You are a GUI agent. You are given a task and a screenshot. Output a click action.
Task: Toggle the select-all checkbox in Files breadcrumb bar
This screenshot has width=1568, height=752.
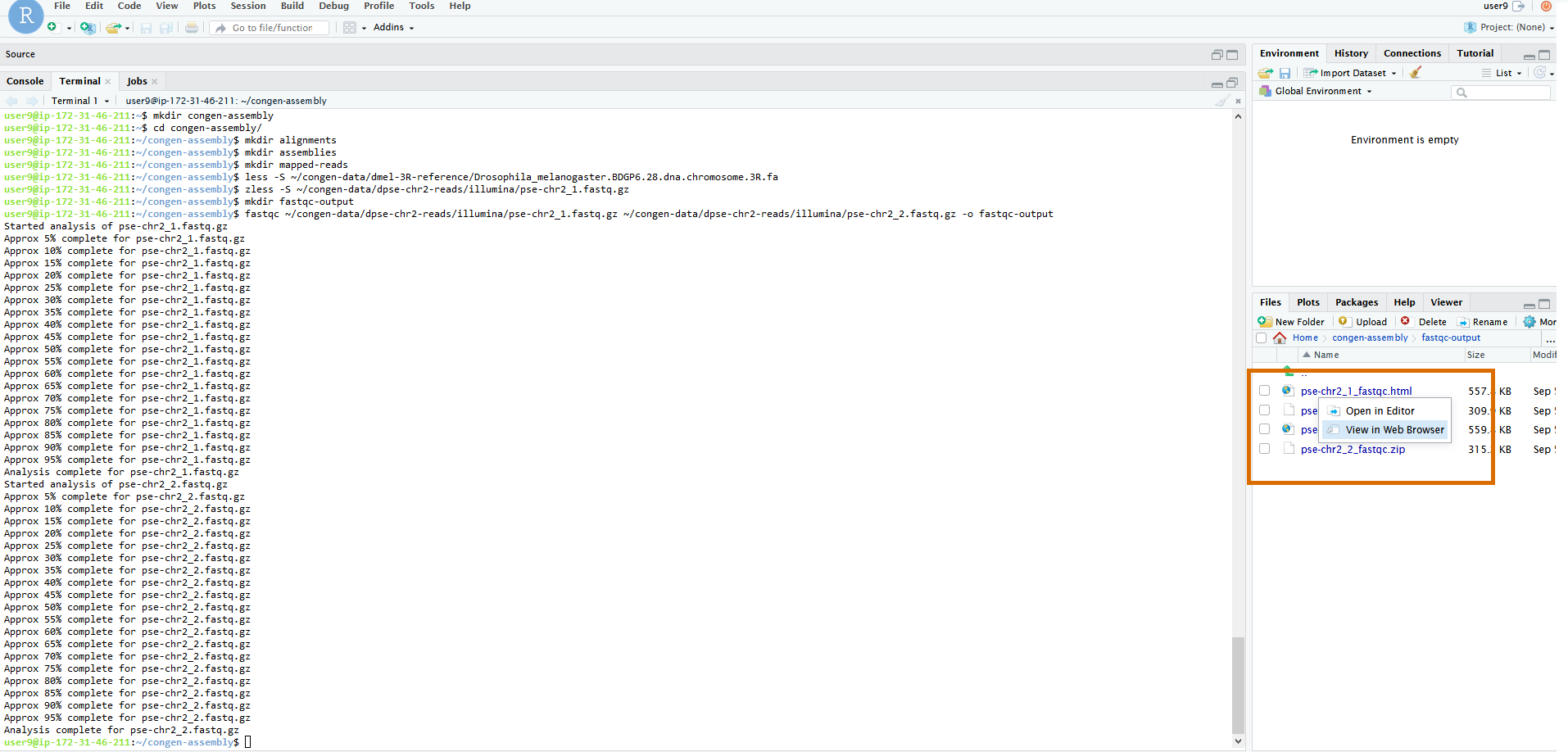[x=1262, y=337]
